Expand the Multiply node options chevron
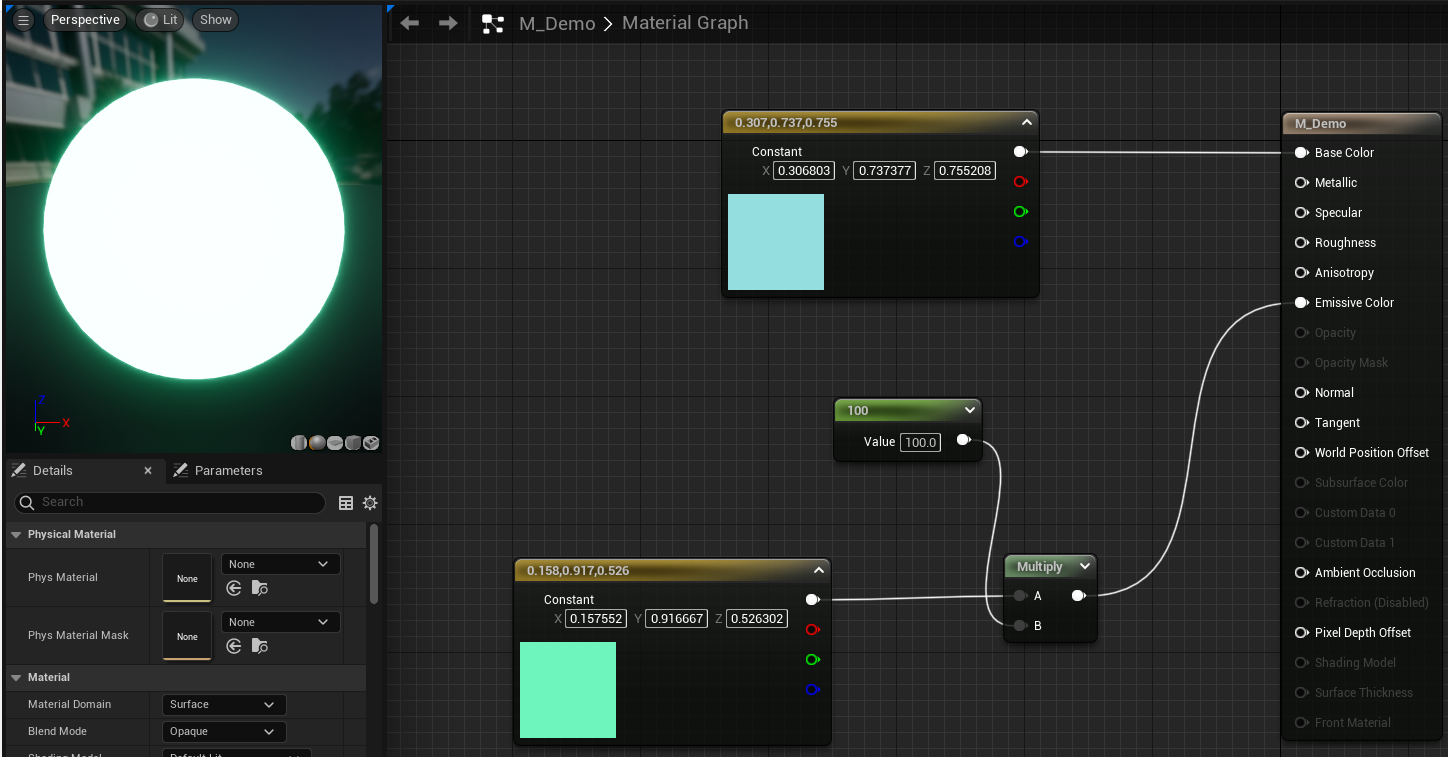 click(1084, 567)
